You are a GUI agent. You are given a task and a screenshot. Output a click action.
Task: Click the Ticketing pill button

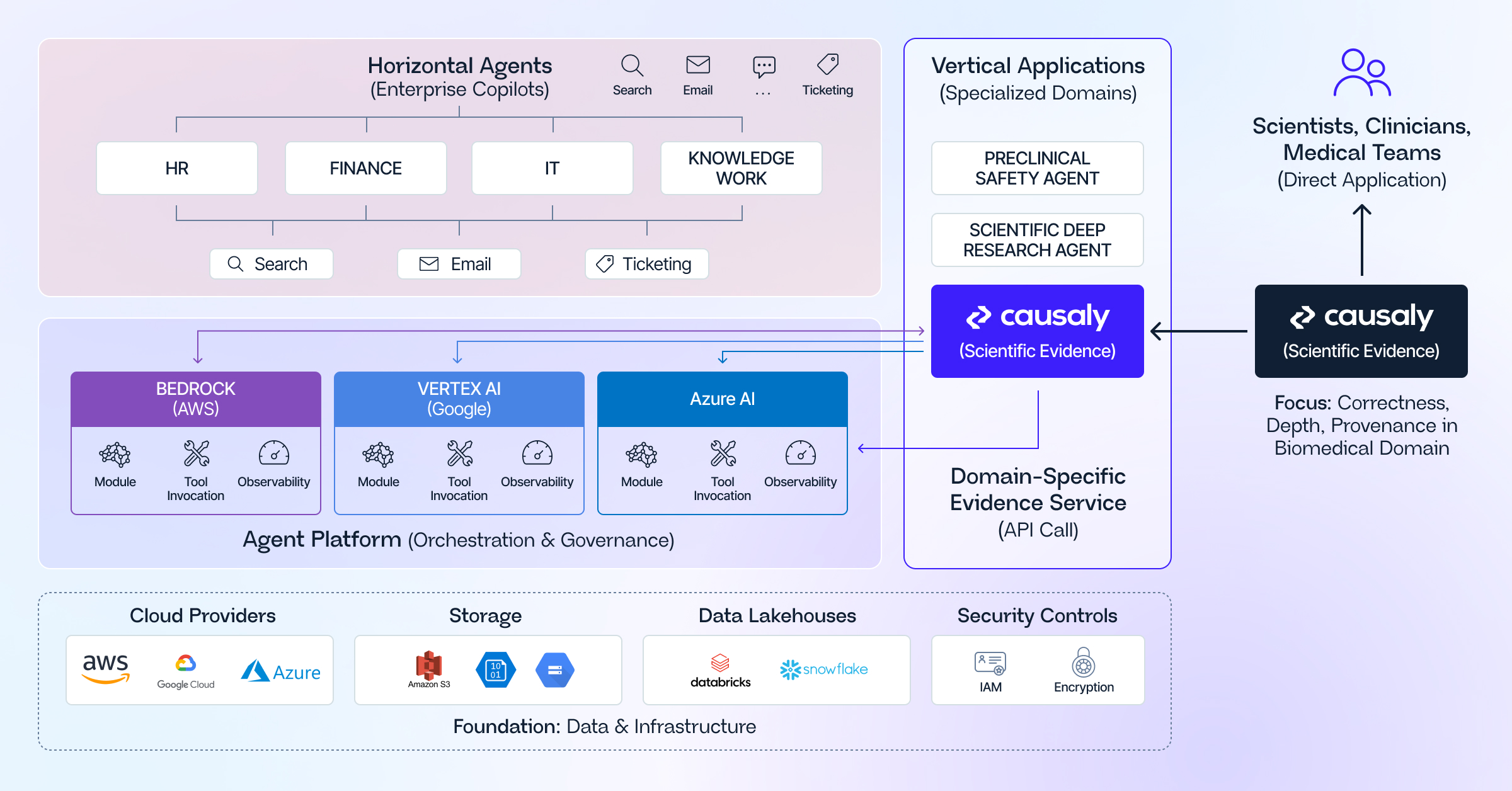click(x=646, y=264)
